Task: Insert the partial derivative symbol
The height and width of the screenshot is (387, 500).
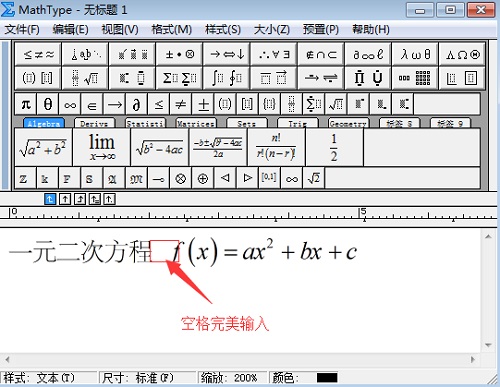Action: [136, 105]
